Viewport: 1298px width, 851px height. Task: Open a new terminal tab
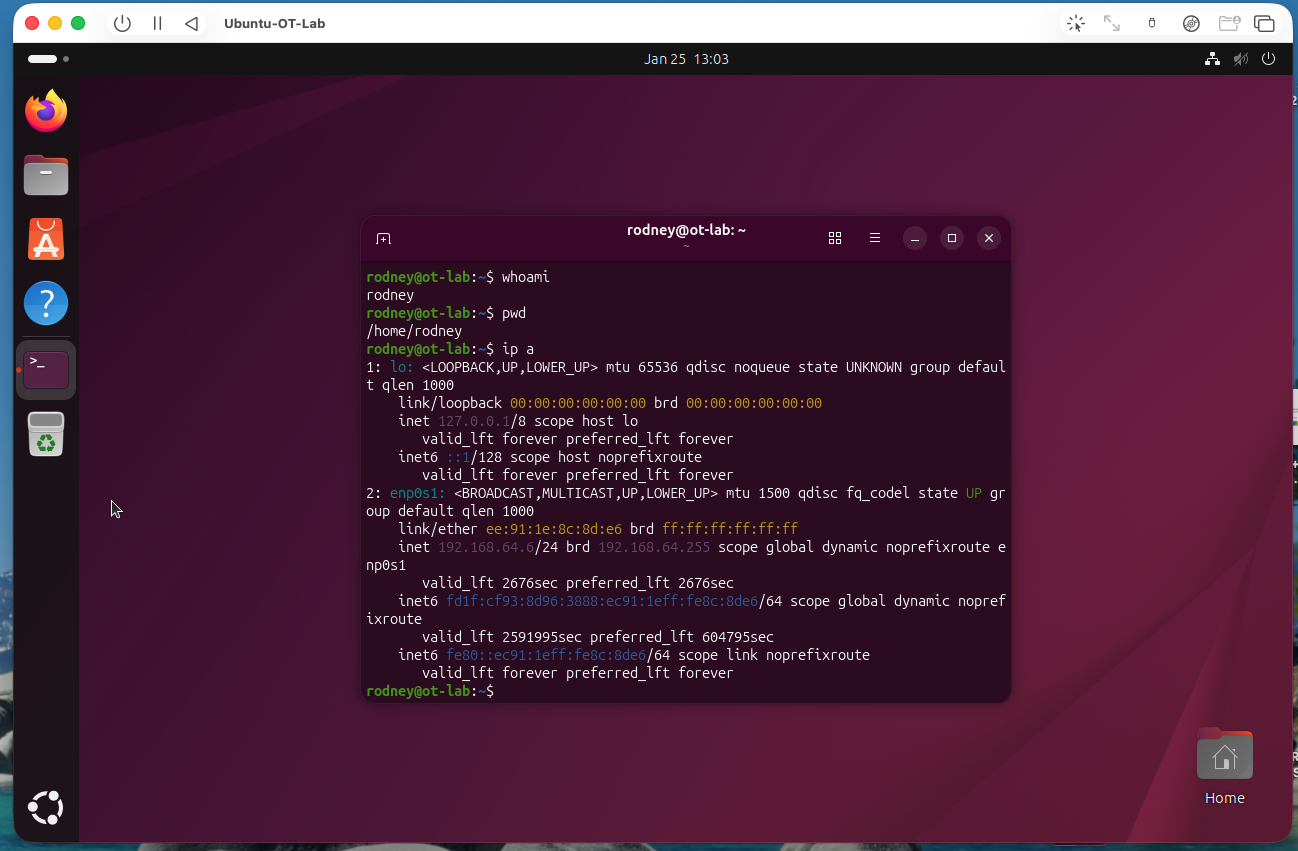pyautogui.click(x=383, y=238)
